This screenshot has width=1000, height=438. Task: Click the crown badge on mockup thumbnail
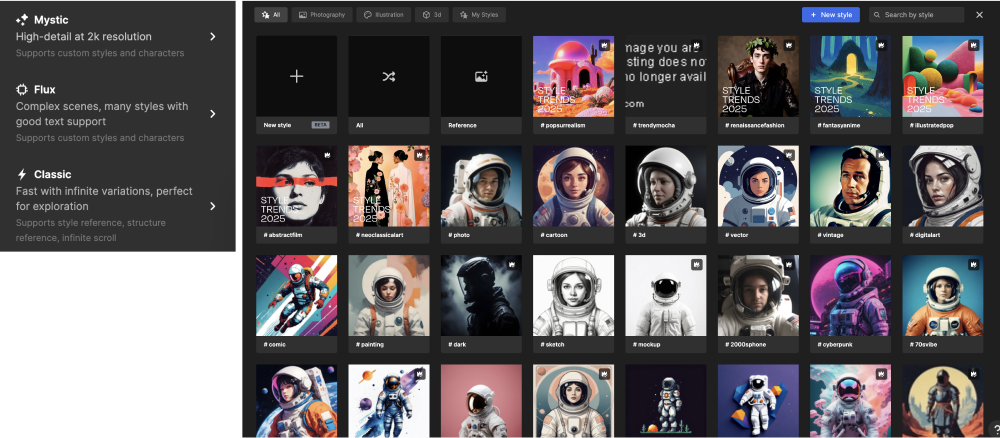(x=696, y=265)
